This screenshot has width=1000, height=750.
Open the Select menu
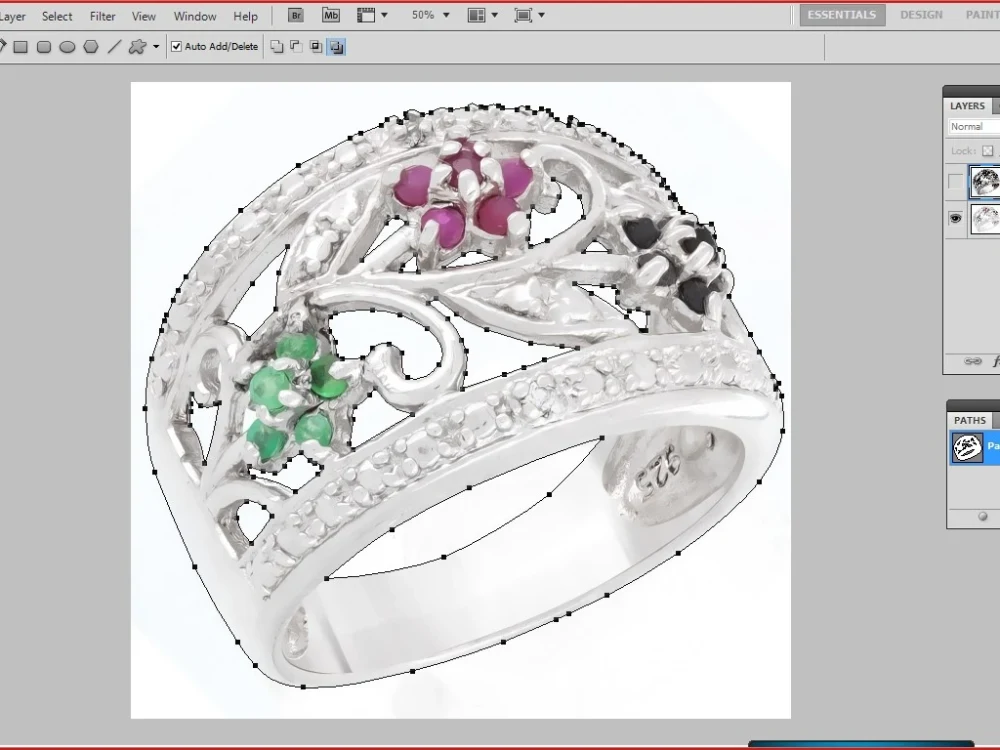(x=57, y=16)
